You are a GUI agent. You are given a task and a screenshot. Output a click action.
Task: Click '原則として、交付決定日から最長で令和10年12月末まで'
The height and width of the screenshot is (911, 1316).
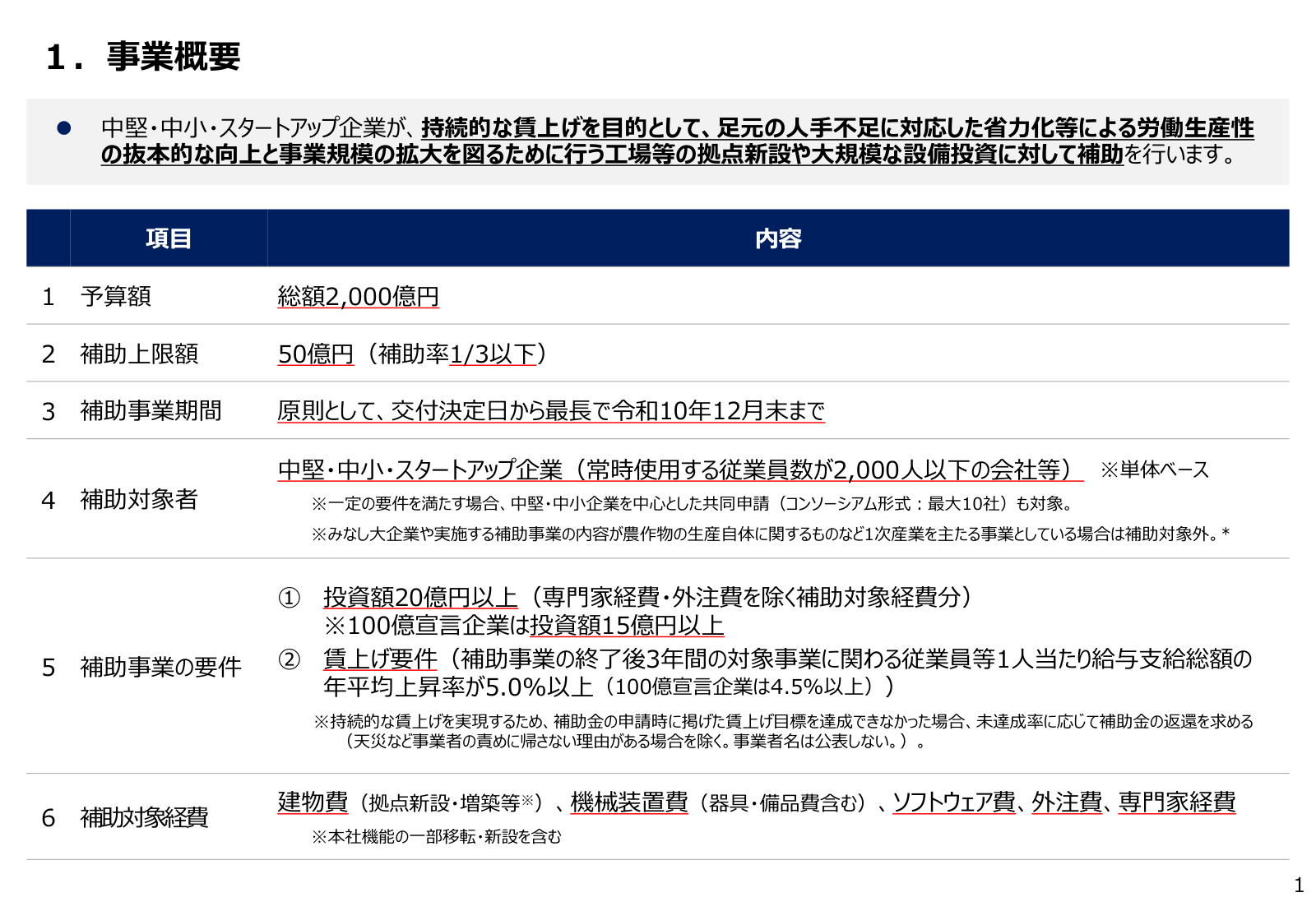click(551, 410)
